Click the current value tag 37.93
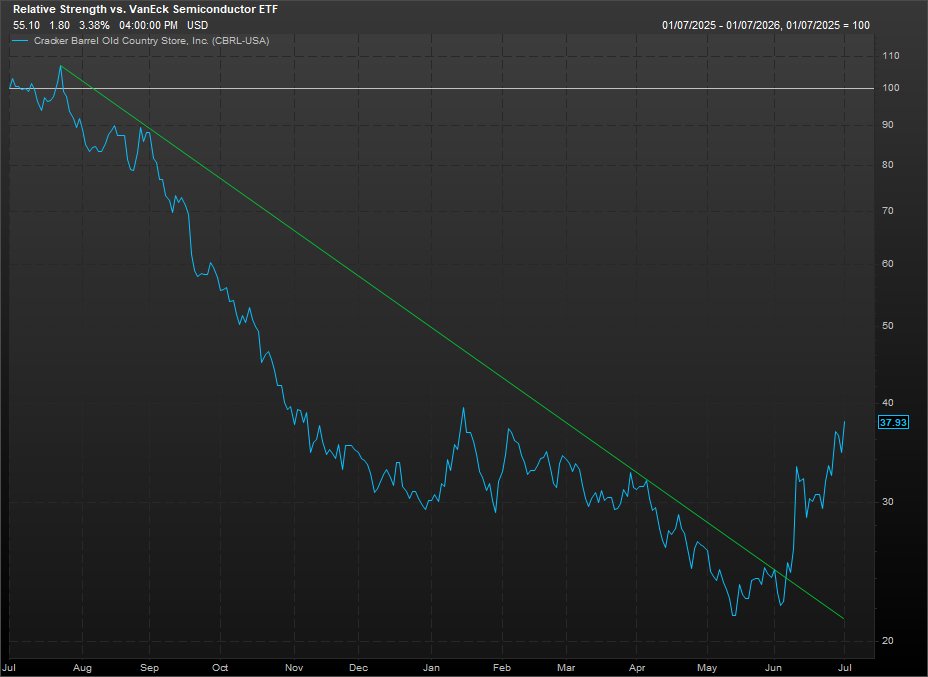The height and width of the screenshot is (677, 928). point(893,423)
